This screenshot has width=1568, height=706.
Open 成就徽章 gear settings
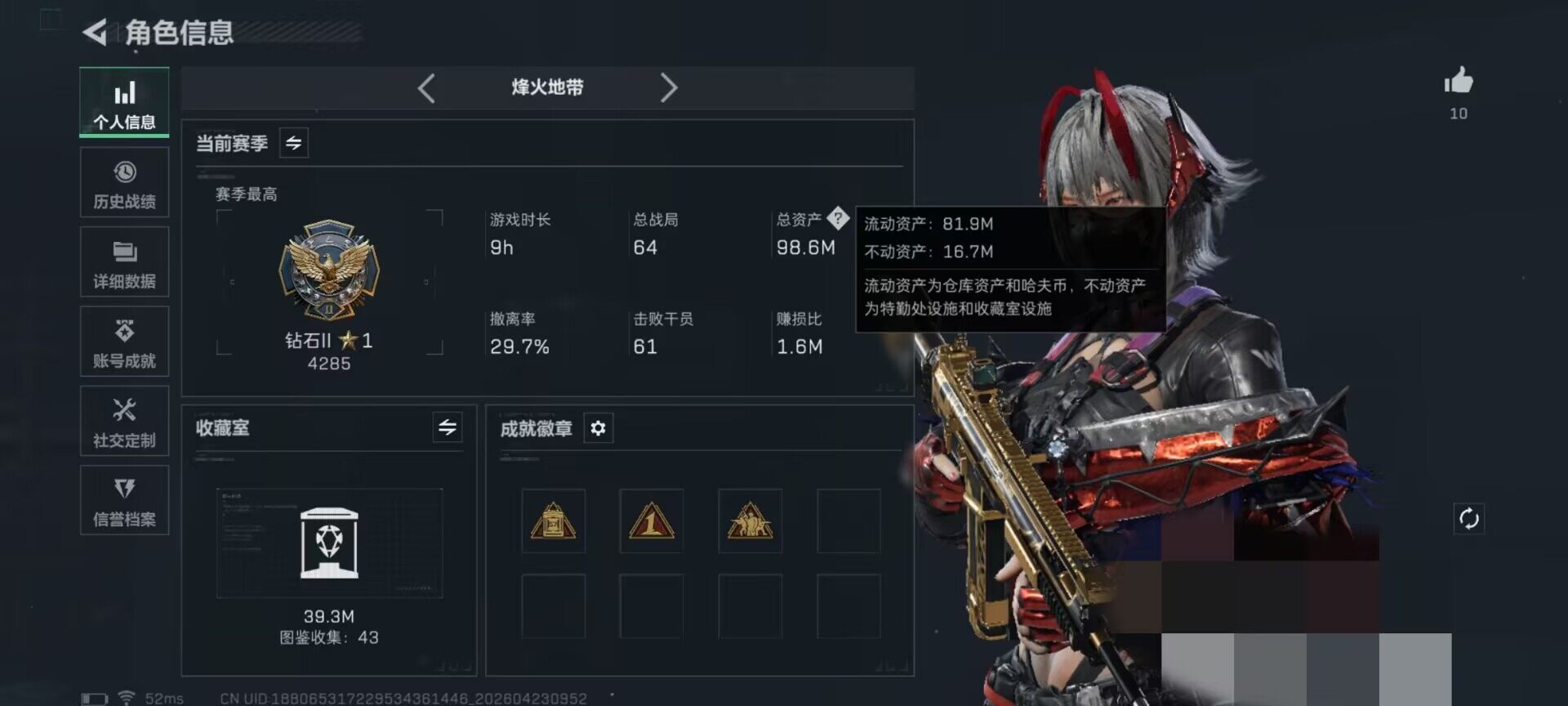[598, 428]
